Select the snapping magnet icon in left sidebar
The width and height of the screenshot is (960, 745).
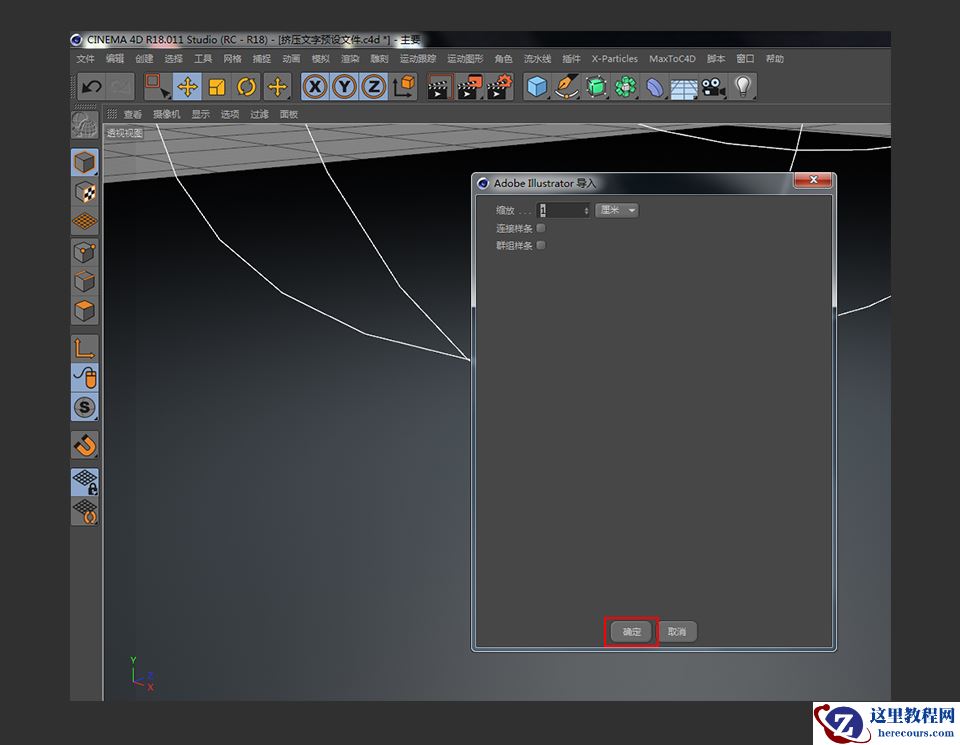tap(84, 446)
